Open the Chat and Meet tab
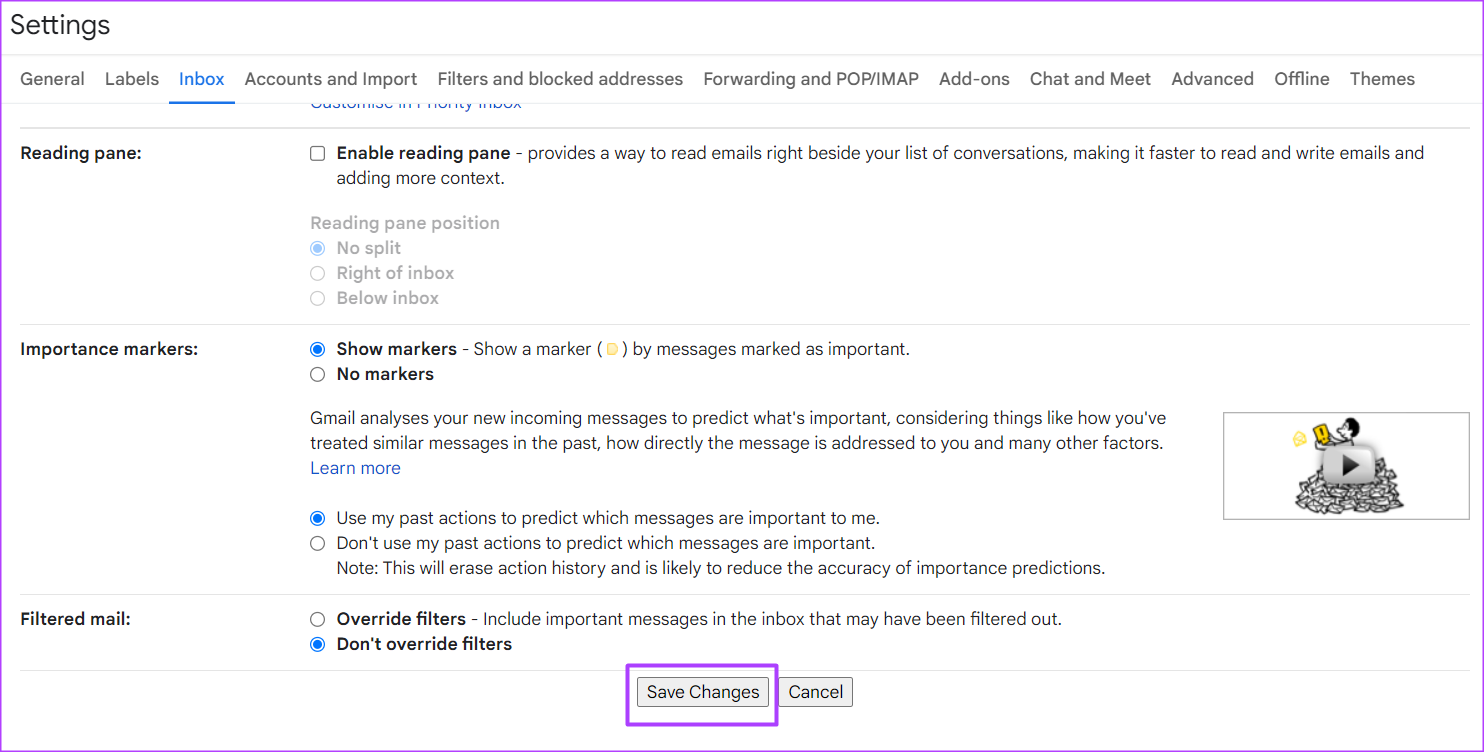1484x752 pixels. point(1090,79)
